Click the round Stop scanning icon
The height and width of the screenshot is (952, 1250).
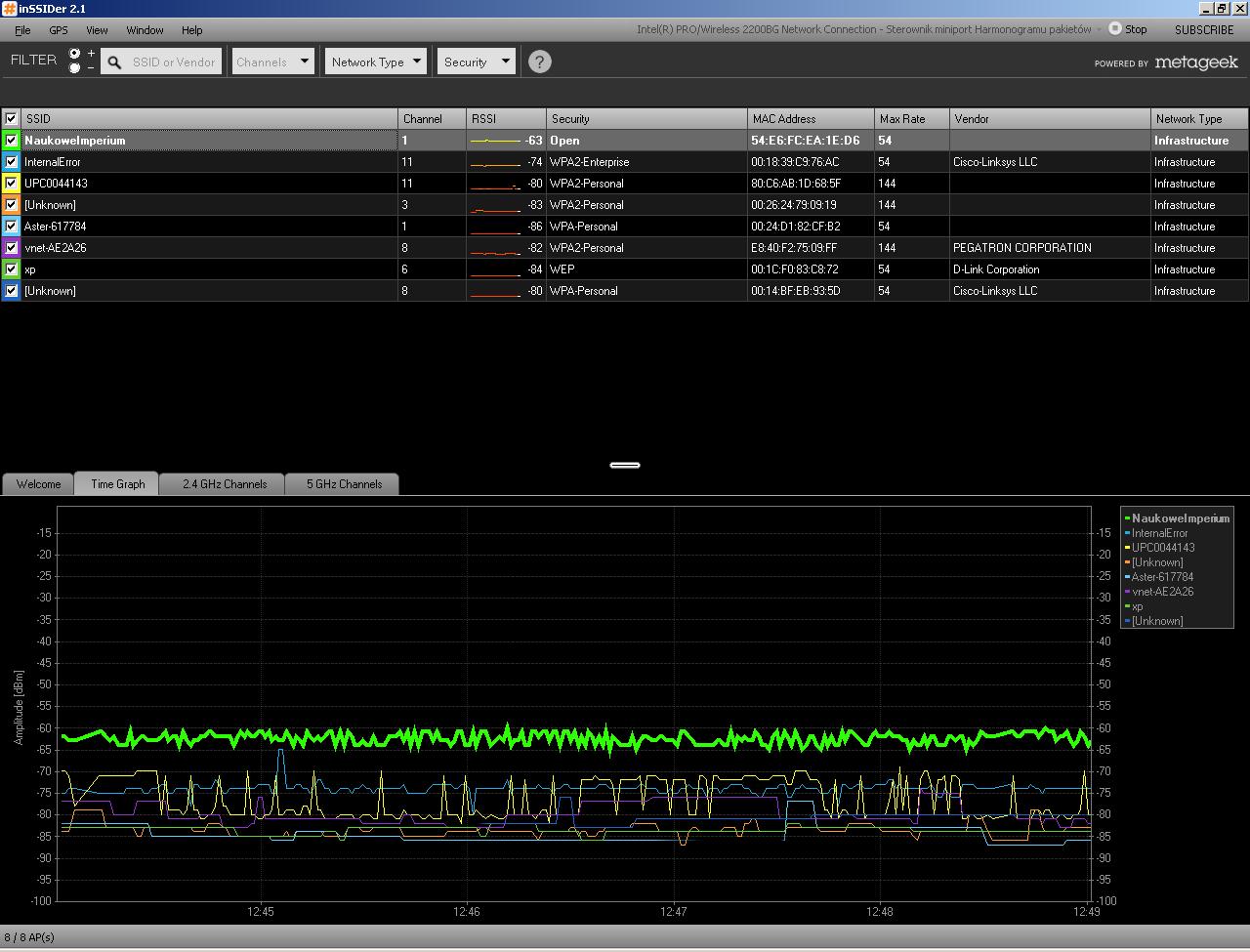[x=1114, y=29]
